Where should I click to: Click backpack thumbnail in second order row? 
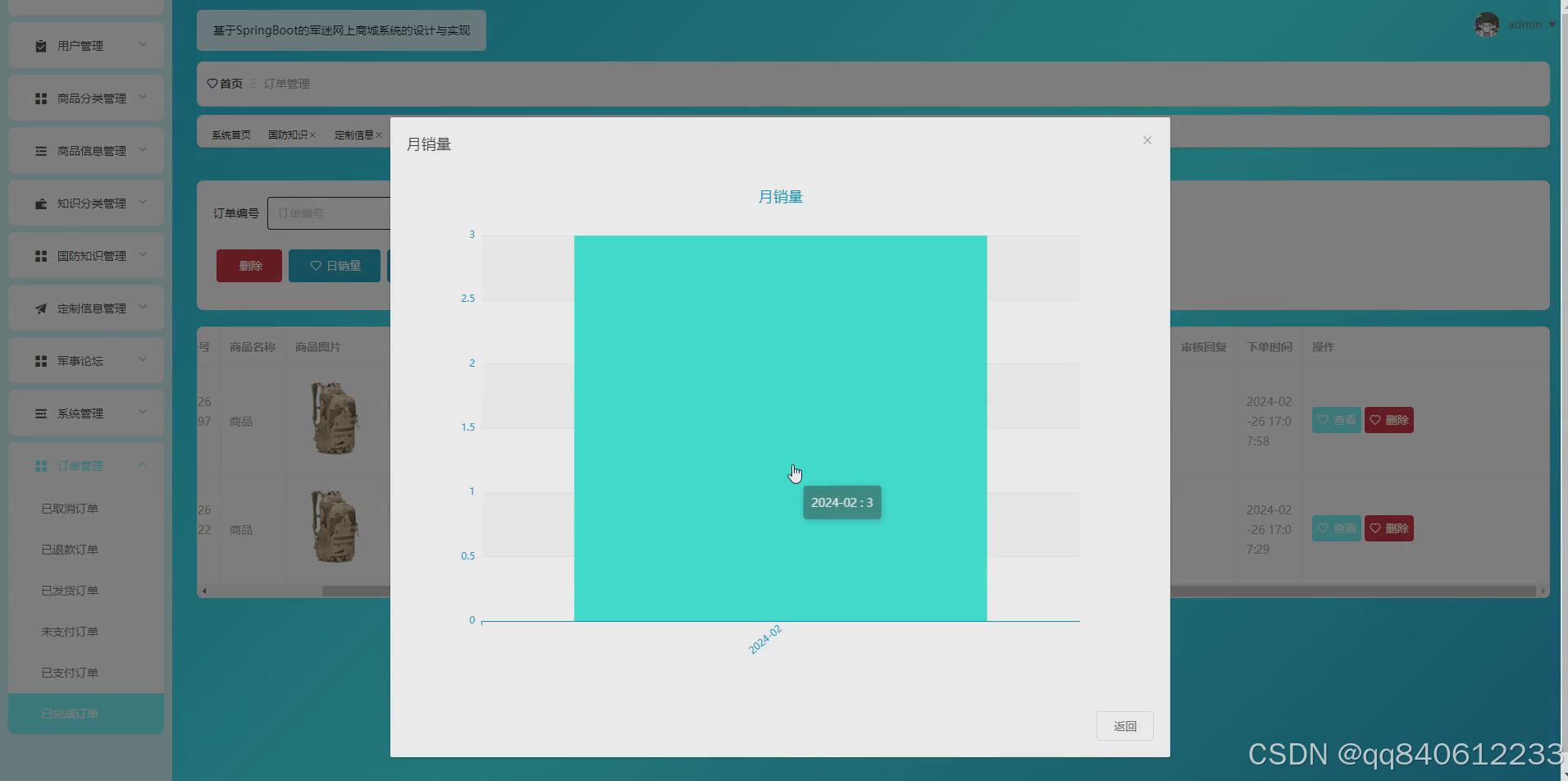[335, 527]
